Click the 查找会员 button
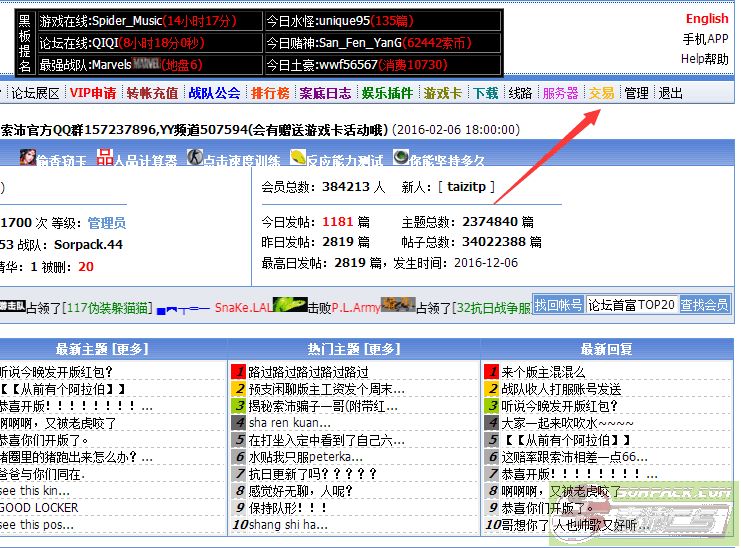741x548 pixels. [704, 305]
